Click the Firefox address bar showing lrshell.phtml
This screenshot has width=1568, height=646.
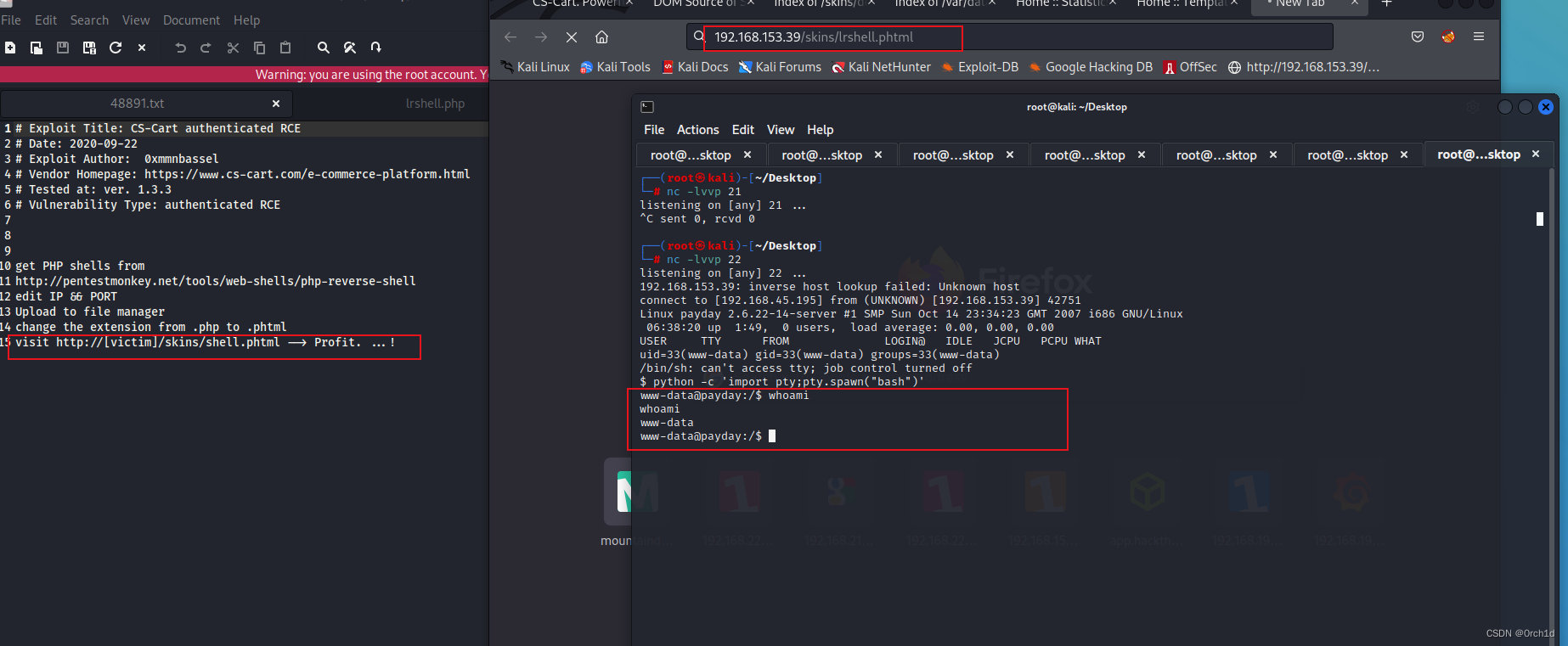point(1009,37)
